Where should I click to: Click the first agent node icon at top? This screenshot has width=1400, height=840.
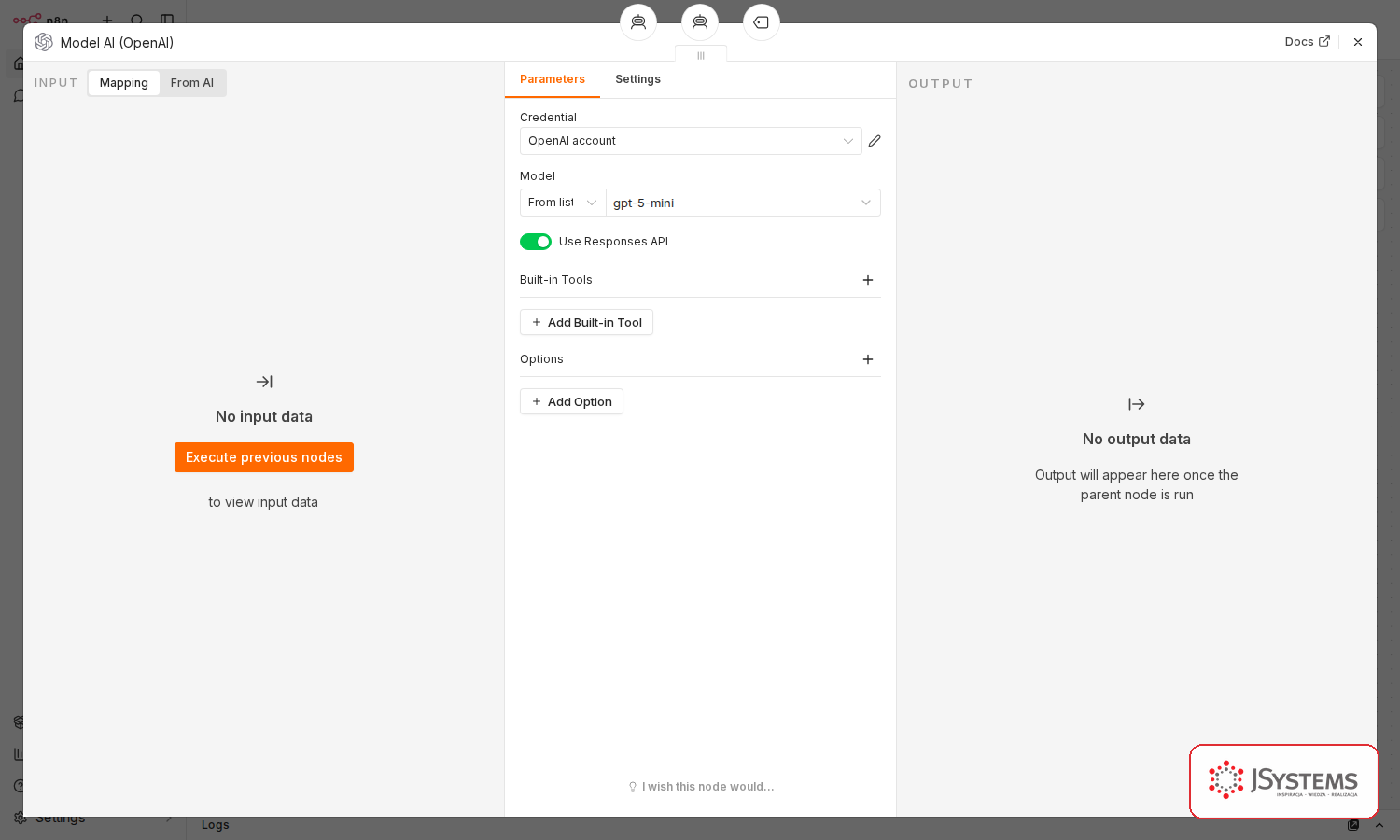point(638,22)
